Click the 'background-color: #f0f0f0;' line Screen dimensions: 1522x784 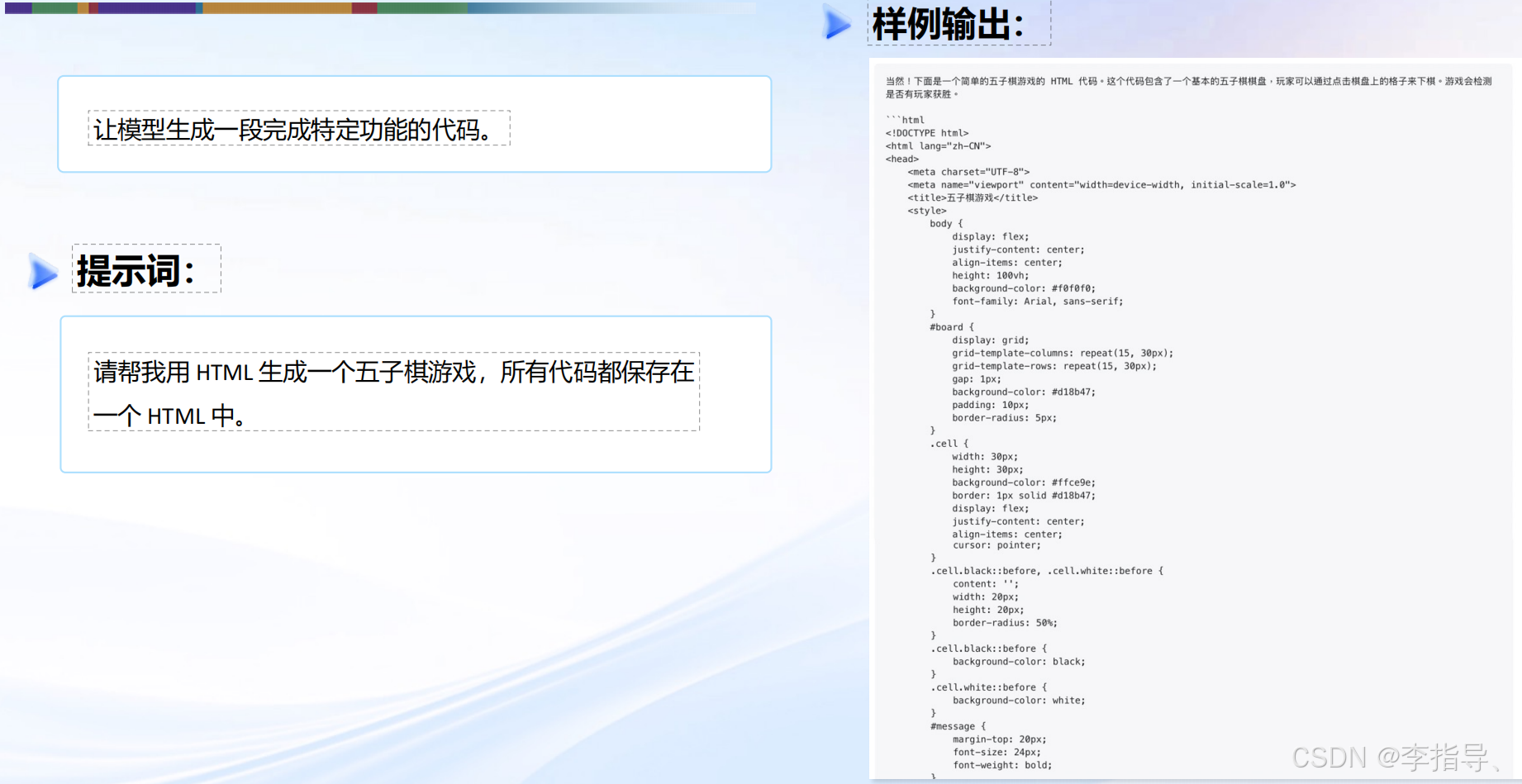[1024, 288]
